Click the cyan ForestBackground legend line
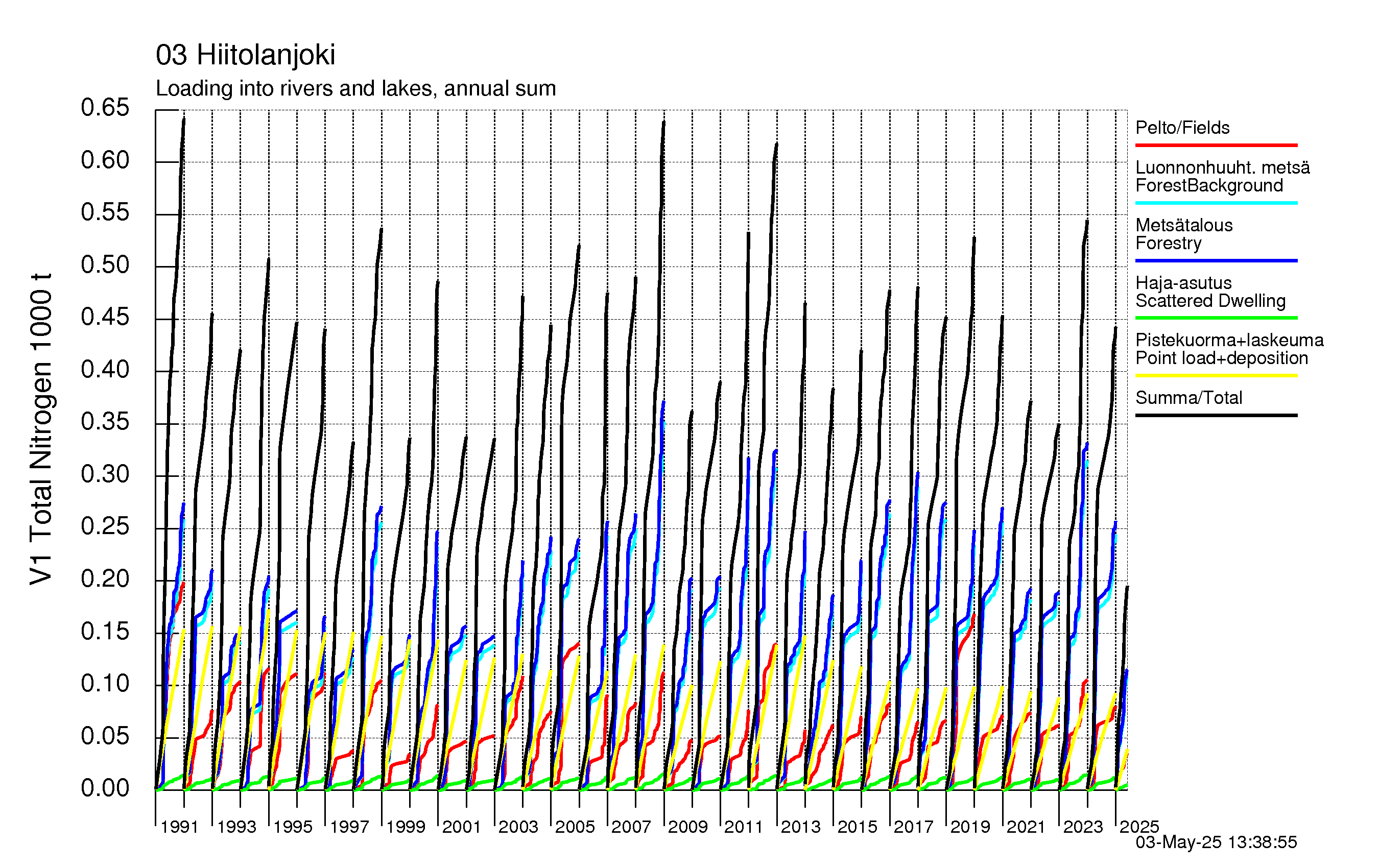The width and height of the screenshot is (1379, 868). 1216,203
